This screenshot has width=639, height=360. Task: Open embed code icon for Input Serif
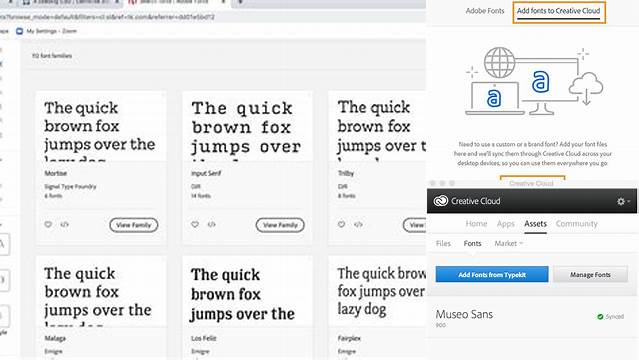click(211, 224)
